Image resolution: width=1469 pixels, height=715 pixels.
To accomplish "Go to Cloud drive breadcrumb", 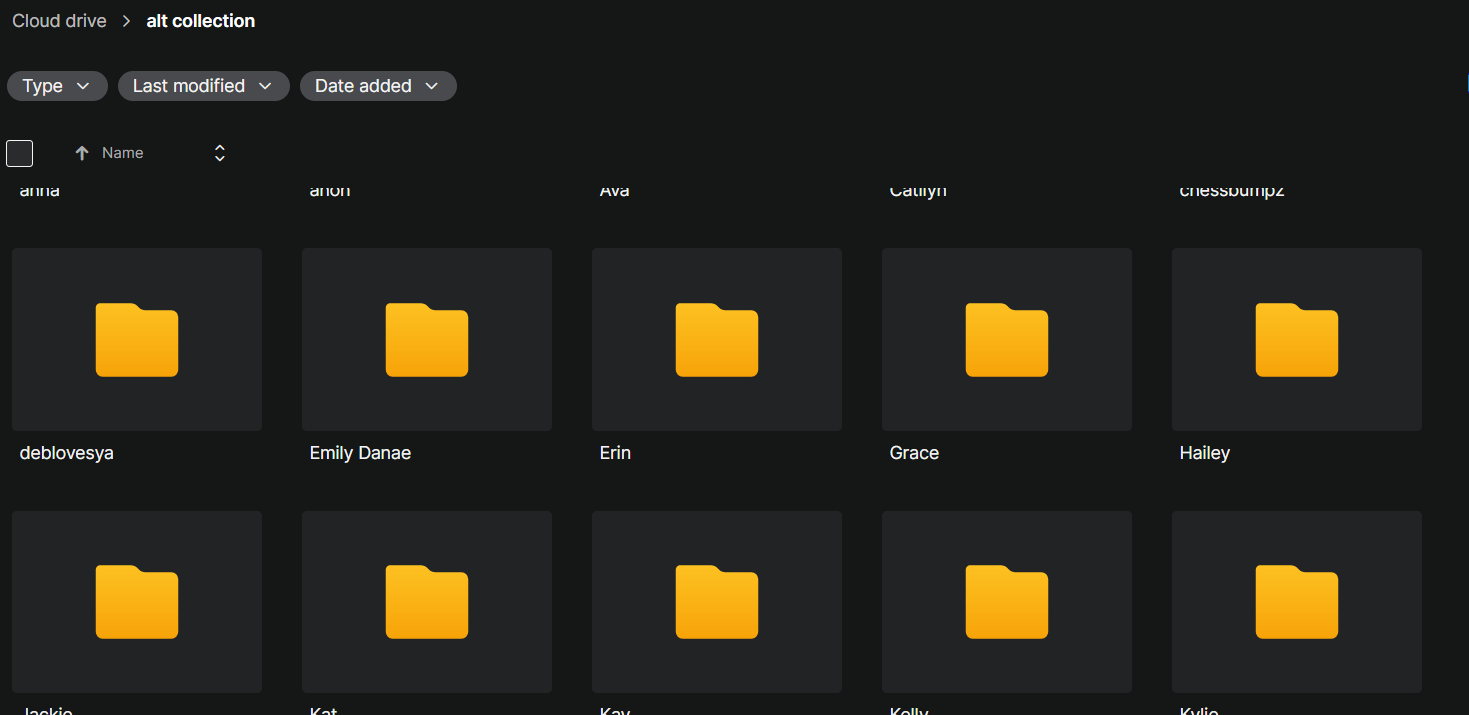I will [59, 21].
